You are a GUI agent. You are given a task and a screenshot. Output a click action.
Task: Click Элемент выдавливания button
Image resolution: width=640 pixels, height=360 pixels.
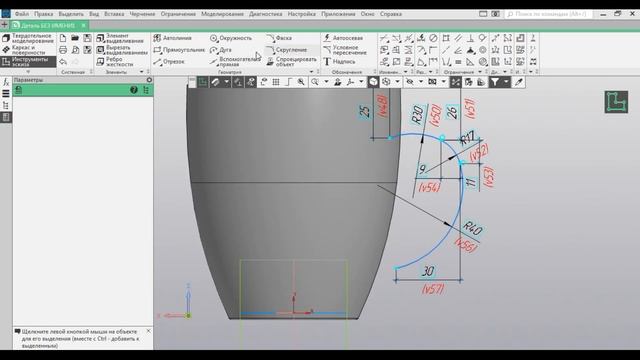tap(121, 38)
